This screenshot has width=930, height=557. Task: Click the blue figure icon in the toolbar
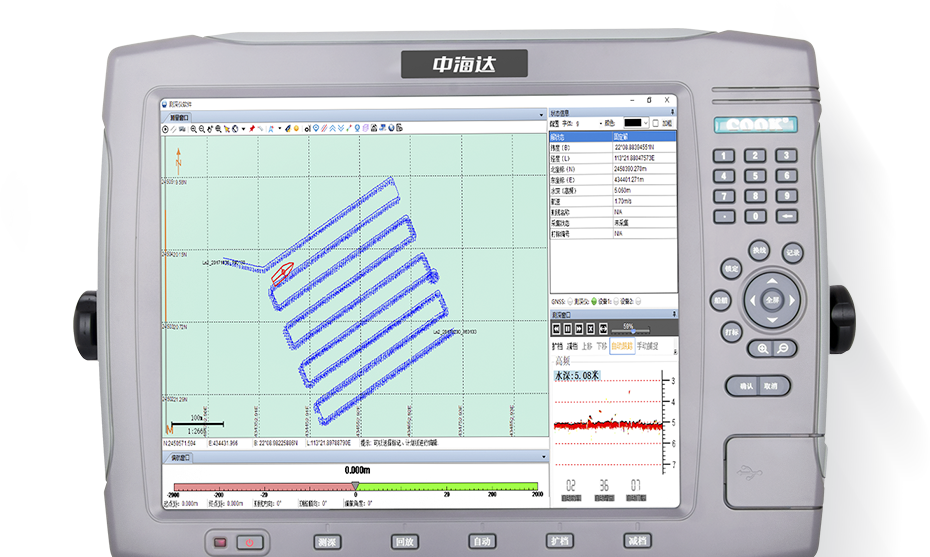[x=271, y=129]
